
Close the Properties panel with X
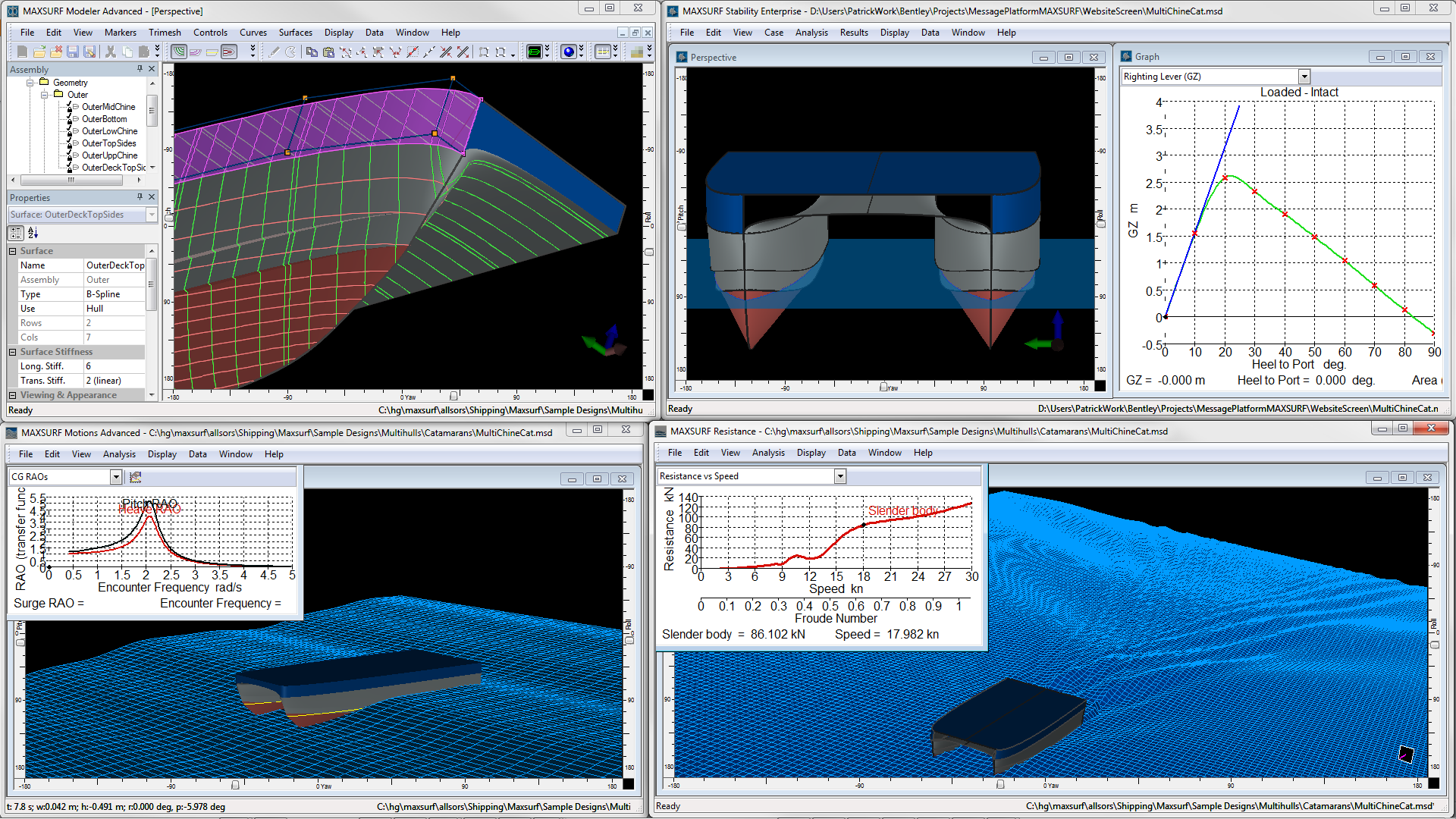[x=152, y=197]
